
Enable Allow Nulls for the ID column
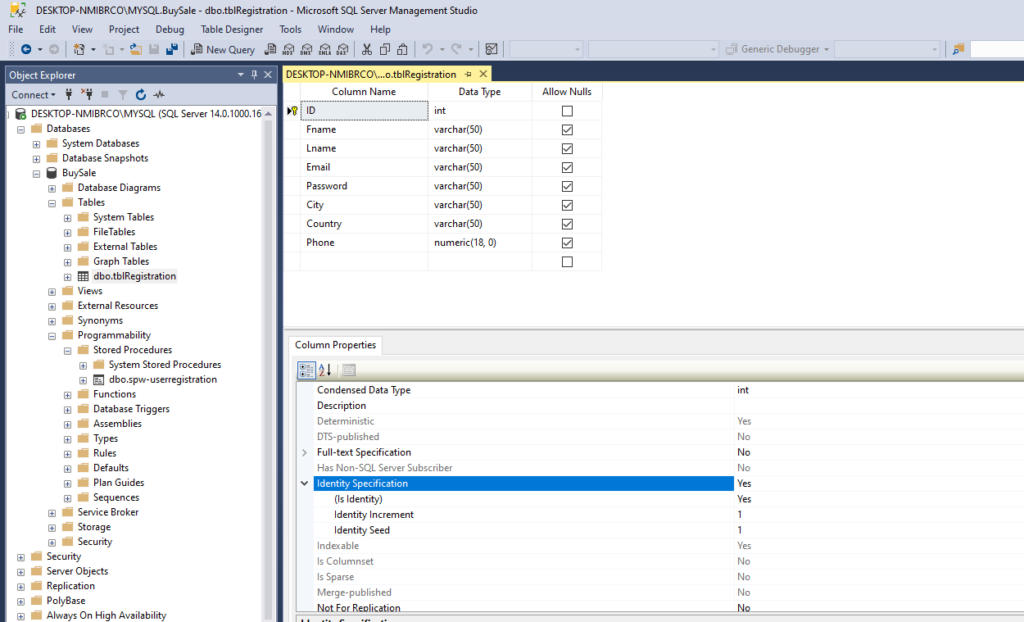[x=567, y=111]
